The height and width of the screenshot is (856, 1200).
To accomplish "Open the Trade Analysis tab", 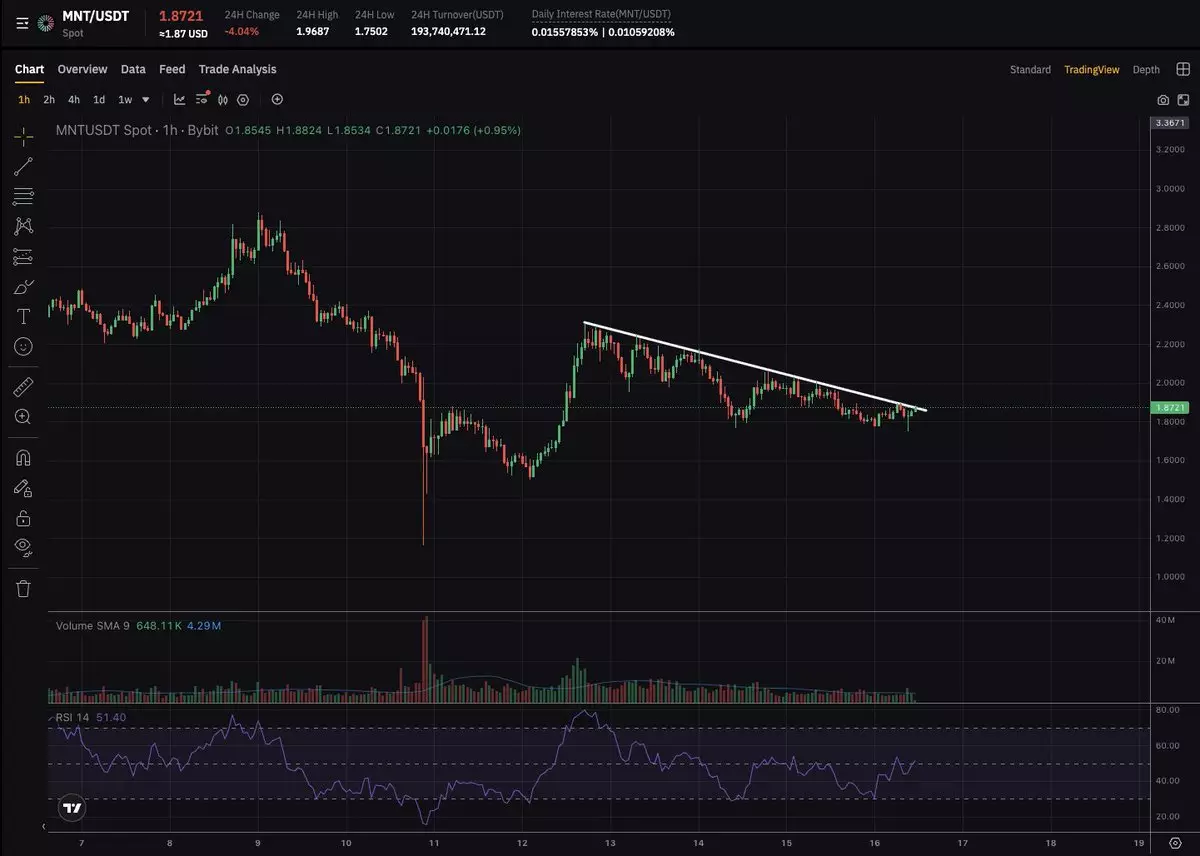I will click(237, 69).
